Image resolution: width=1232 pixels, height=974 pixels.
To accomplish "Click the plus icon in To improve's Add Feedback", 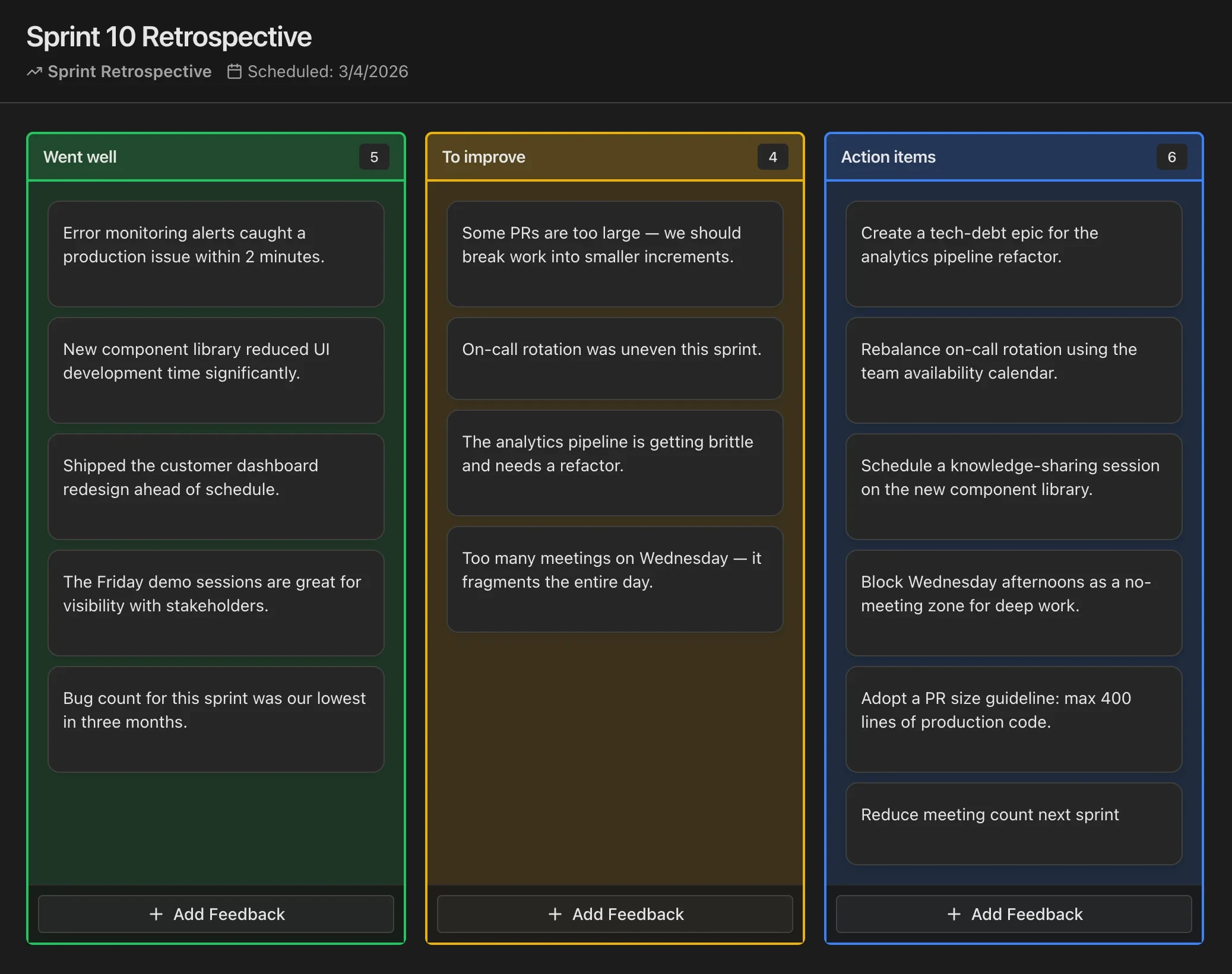I will [555, 914].
